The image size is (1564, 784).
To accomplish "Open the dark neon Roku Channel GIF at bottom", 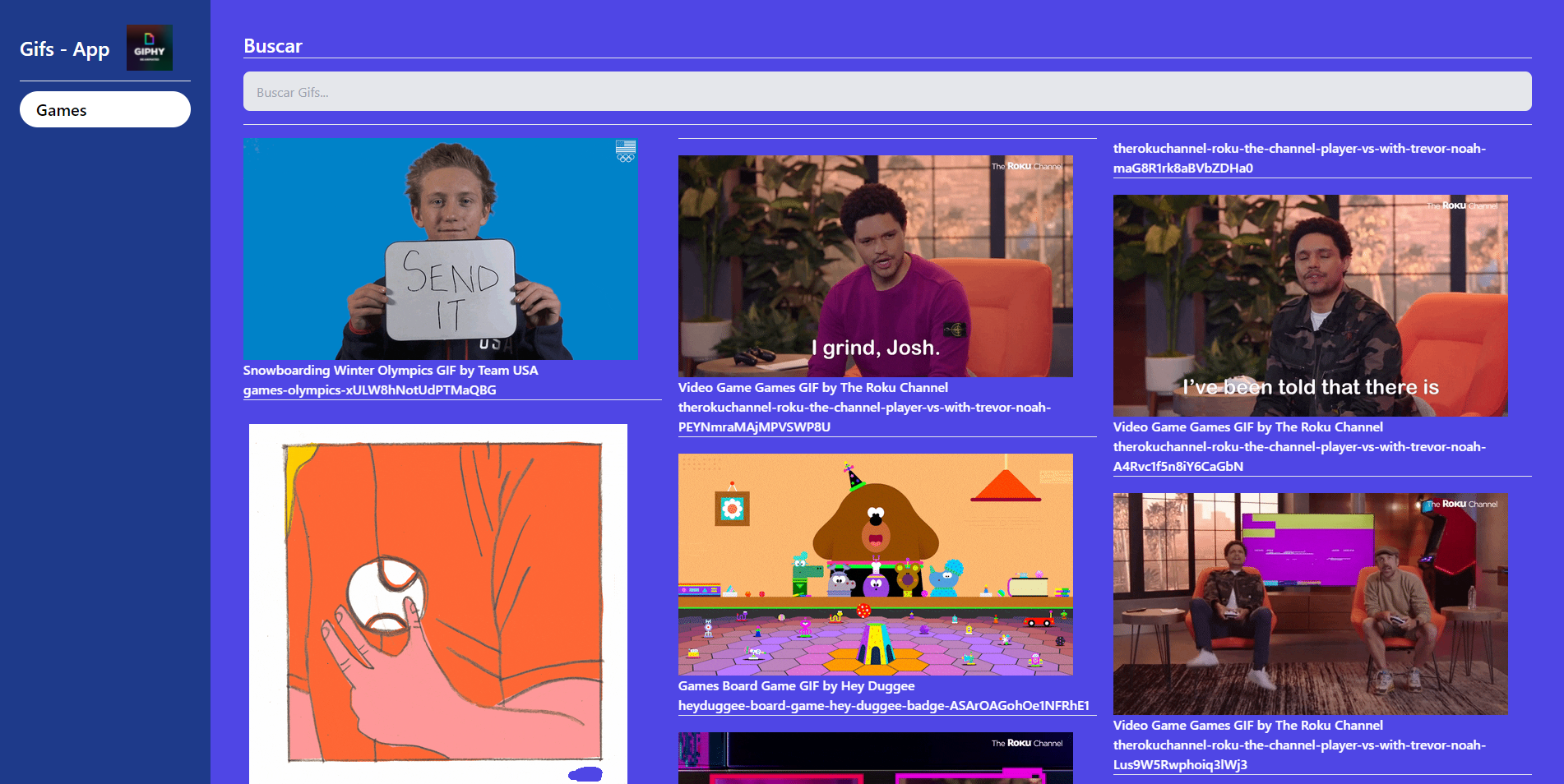I will pyautogui.click(x=876, y=758).
